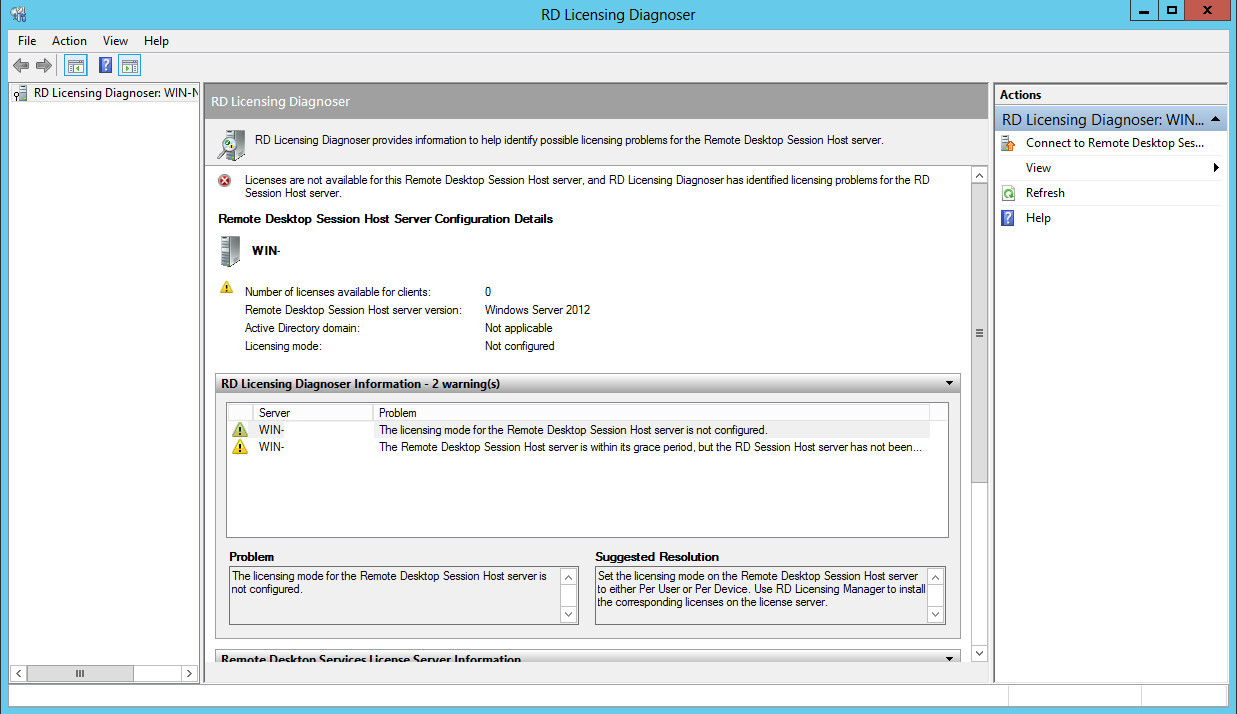Click the green Refresh icon in Actions pane
Image resolution: width=1237 pixels, height=714 pixels.
point(1009,193)
